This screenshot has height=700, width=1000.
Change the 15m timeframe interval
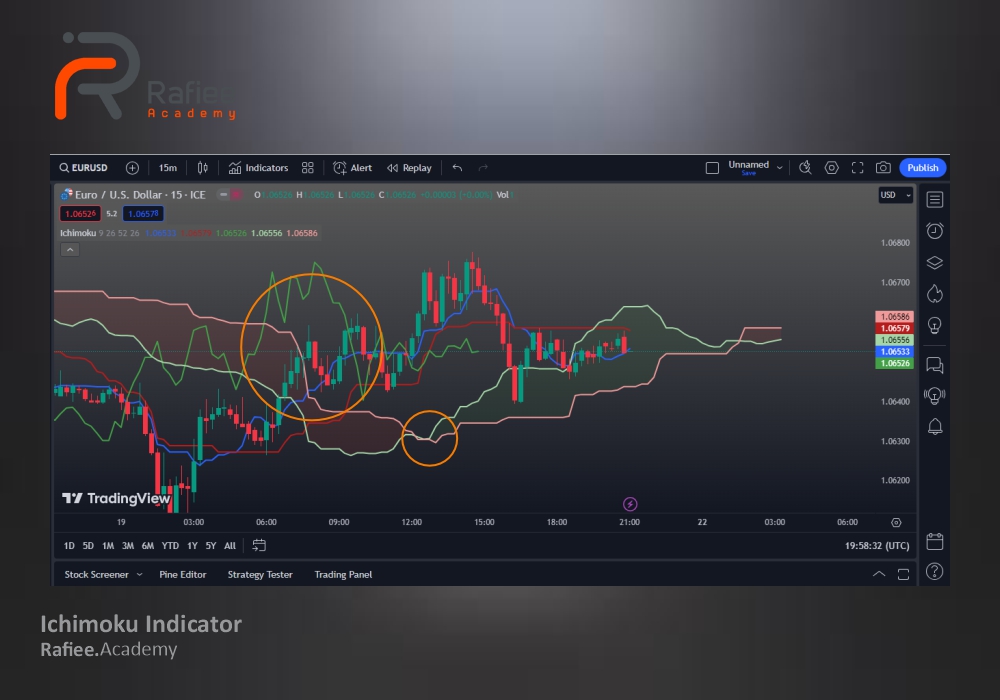pyautogui.click(x=168, y=168)
